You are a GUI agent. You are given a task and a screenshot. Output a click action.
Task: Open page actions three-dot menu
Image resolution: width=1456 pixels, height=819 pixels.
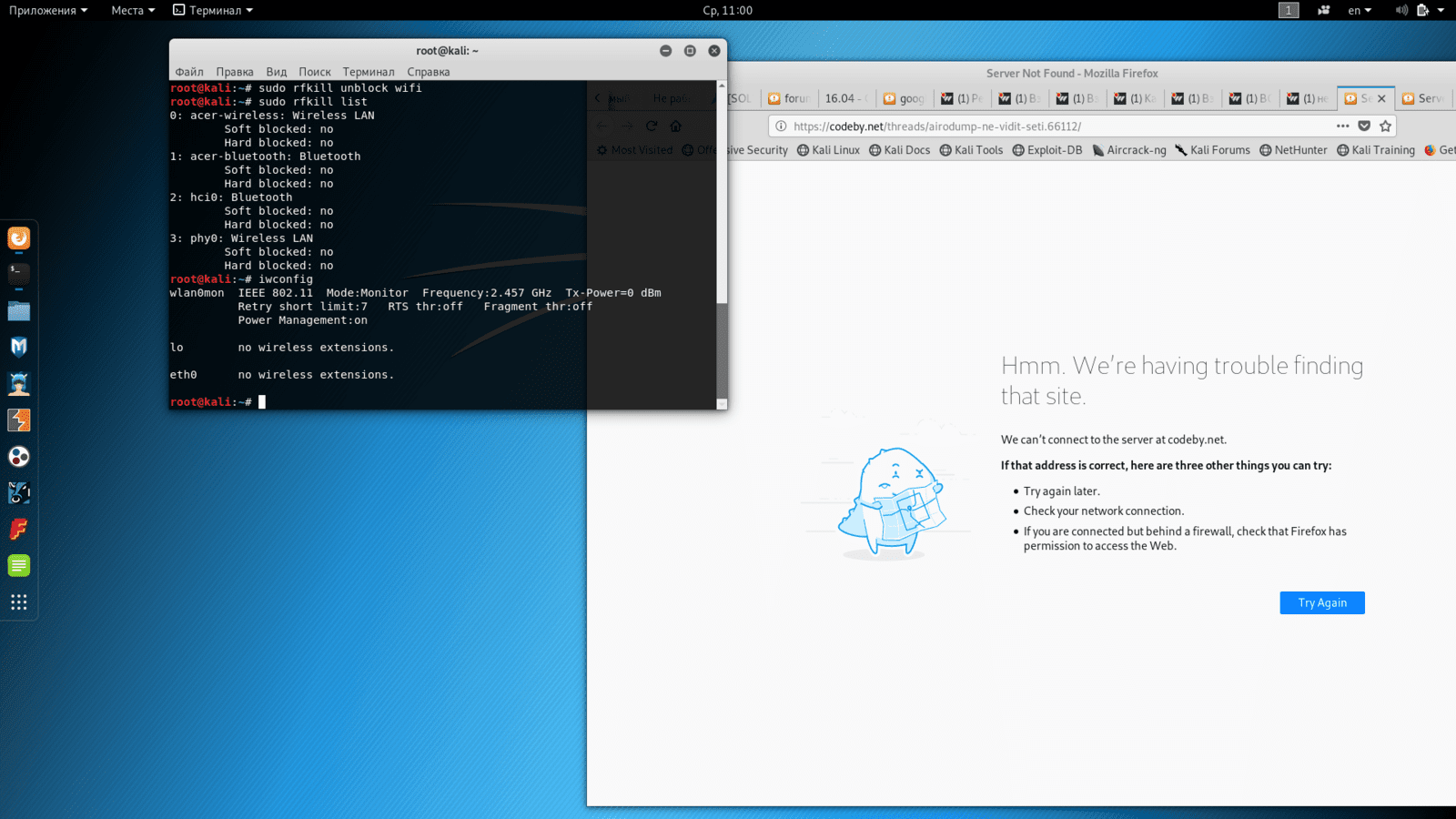click(x=1342, y=126)
